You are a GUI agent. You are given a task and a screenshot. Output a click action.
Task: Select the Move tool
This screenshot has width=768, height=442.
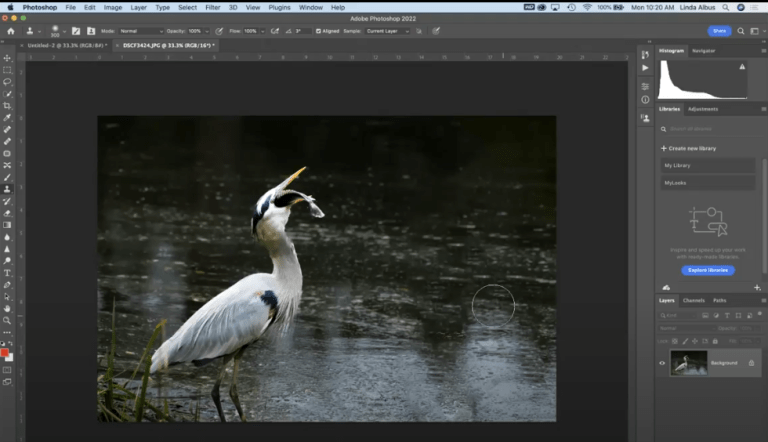click(7, 58)
